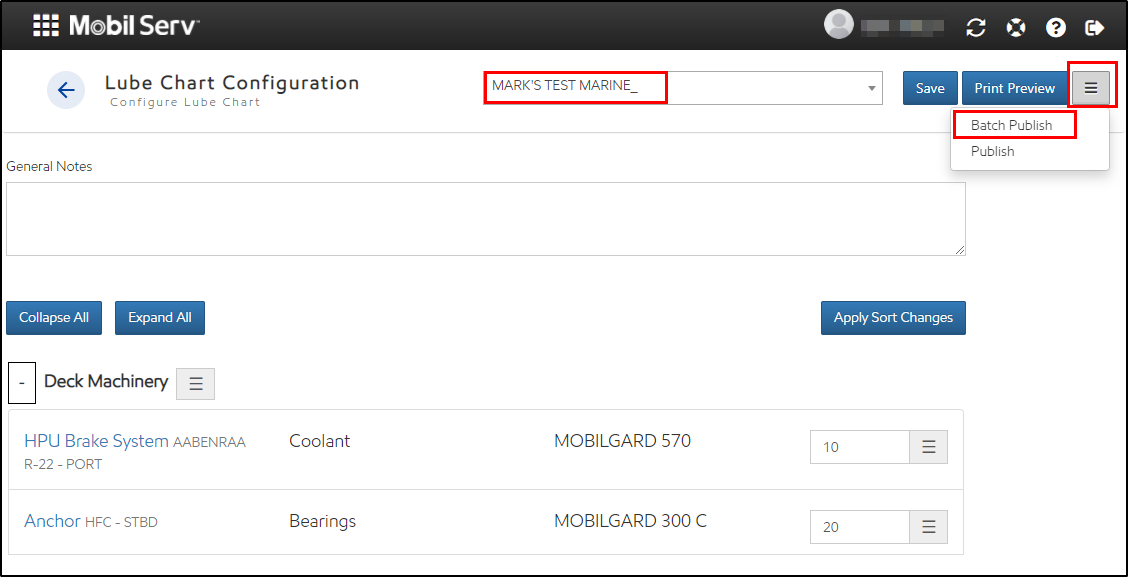The height and width of the screenshot is (577, 1128).
Task: Open the apps grid icon in the header
Action: (44, 25)
